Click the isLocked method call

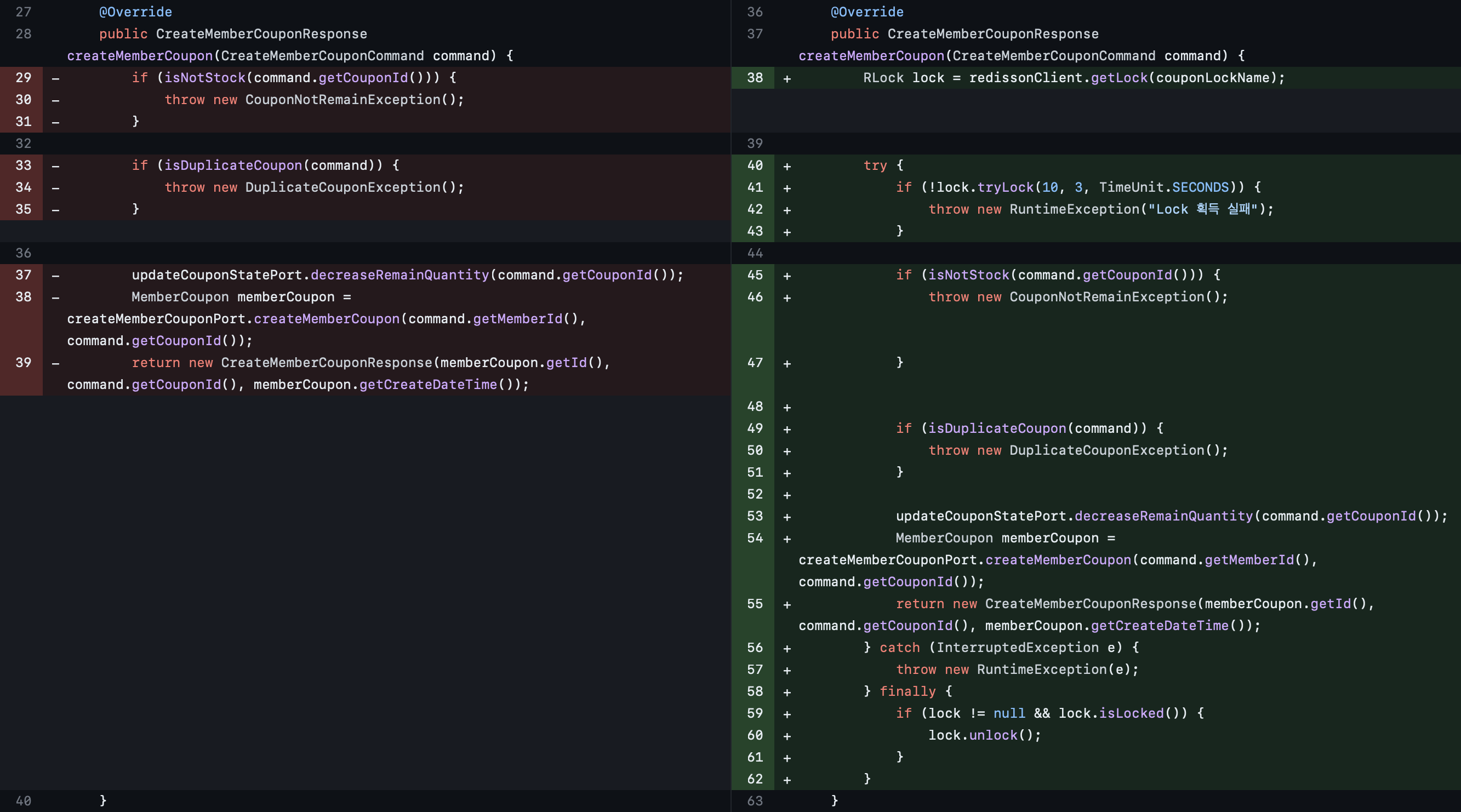click(x=1131, y=713)
